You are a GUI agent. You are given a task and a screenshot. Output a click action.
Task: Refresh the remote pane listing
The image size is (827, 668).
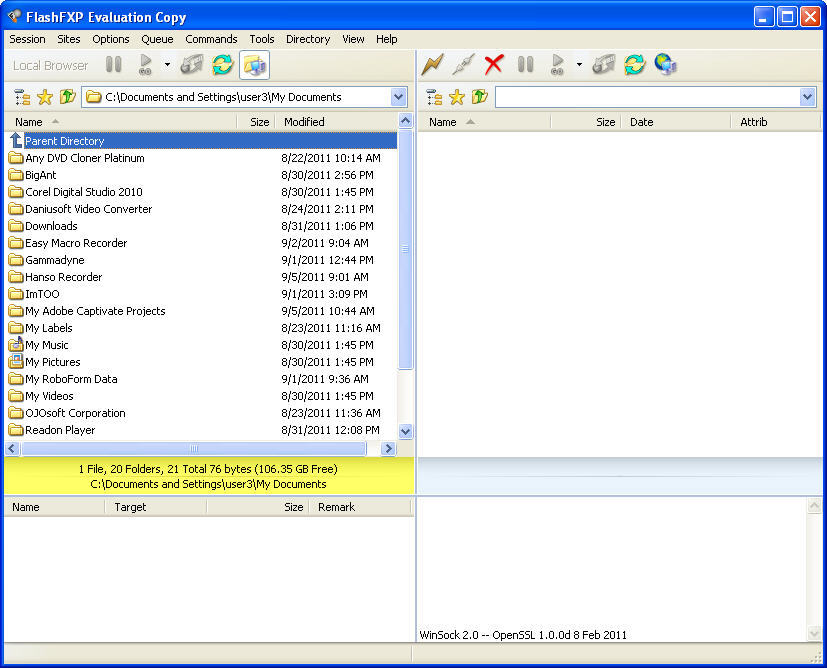[x=634, y=65]
